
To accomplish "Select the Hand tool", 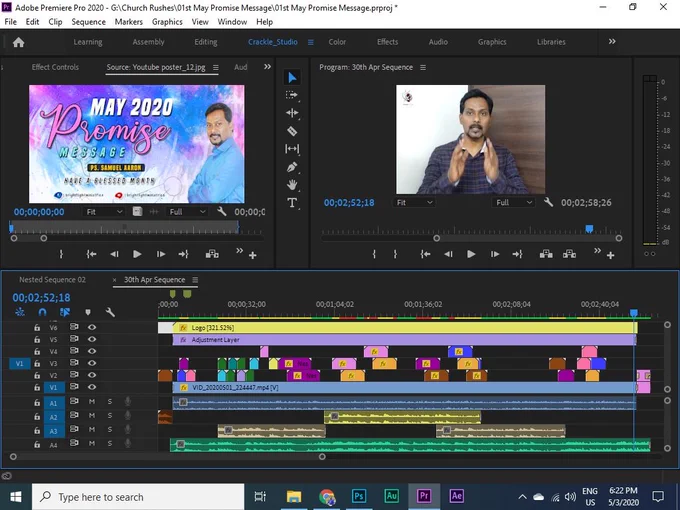I will pyautogui.click(x=292, y=185).
